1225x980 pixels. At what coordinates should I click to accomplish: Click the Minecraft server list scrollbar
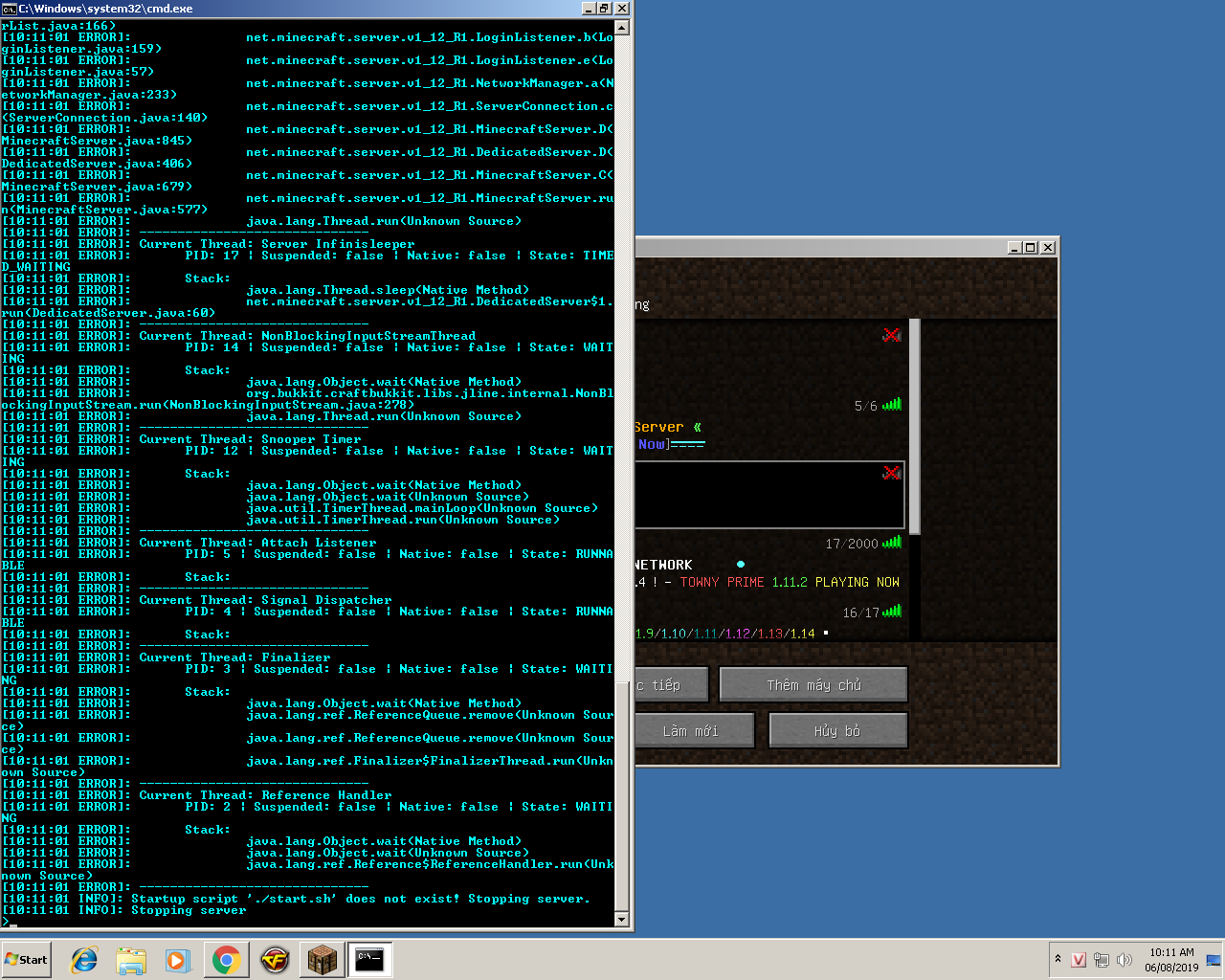tap(915, 426)
